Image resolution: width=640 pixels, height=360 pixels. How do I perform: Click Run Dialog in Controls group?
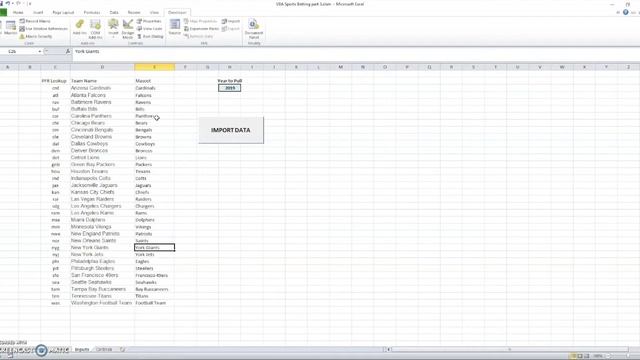150,36
